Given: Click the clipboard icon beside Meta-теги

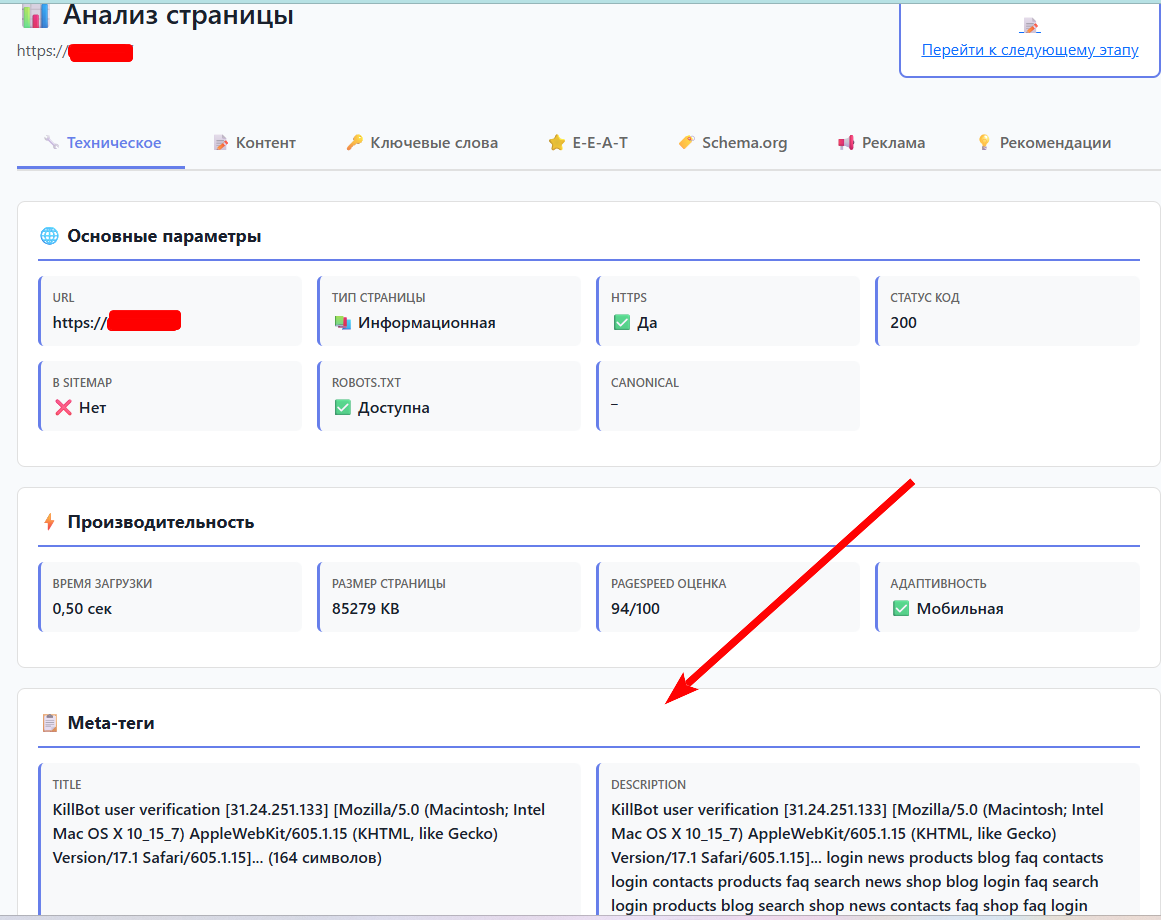Looking at the screenshot, I should [49, 723].
